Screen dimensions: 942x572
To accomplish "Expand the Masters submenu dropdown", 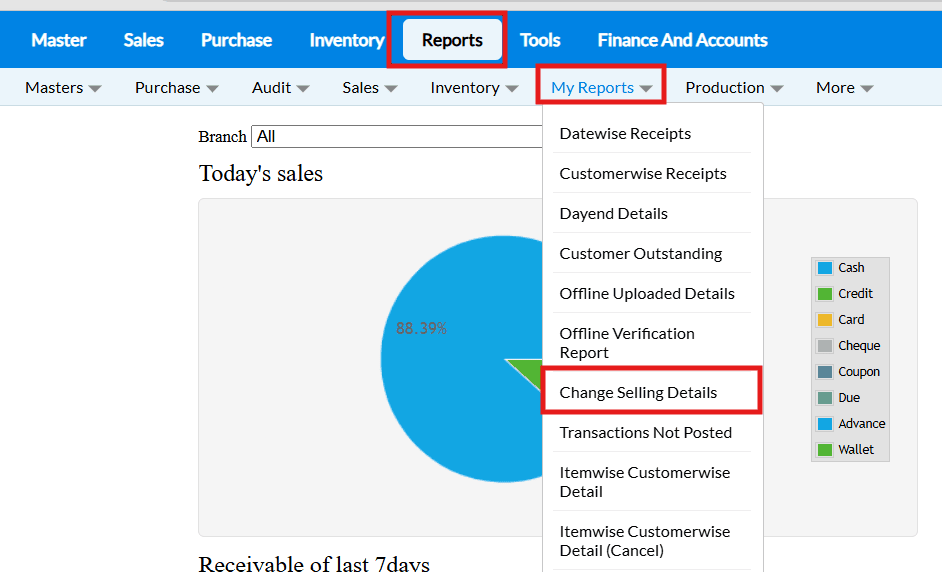I will tap(63, 88).
